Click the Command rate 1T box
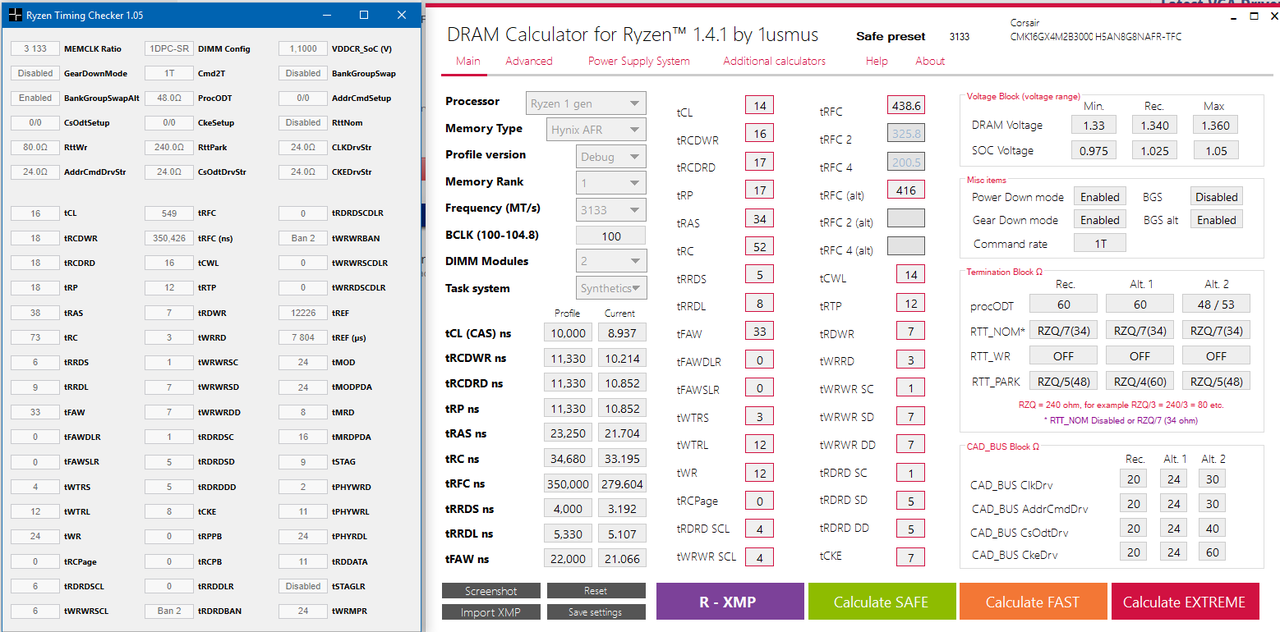This screenshot has height=632, width=1280. pos(1100,243)
